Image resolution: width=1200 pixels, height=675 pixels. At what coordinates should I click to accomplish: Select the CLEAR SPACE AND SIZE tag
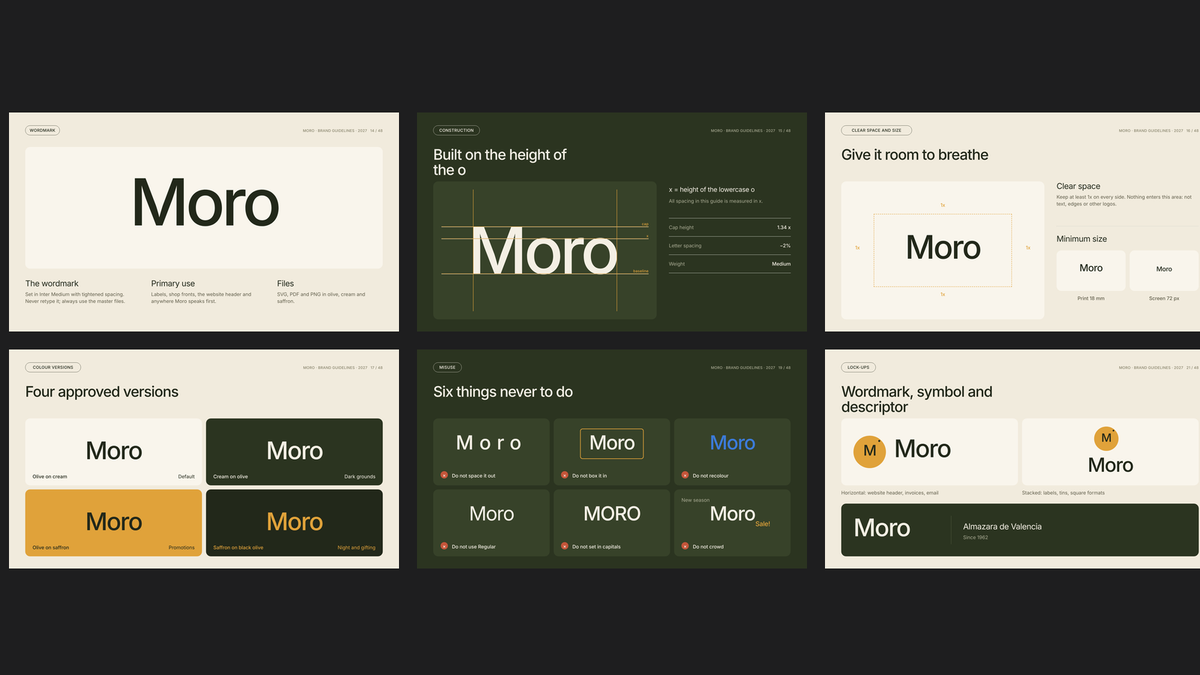[x=876, y=130]
